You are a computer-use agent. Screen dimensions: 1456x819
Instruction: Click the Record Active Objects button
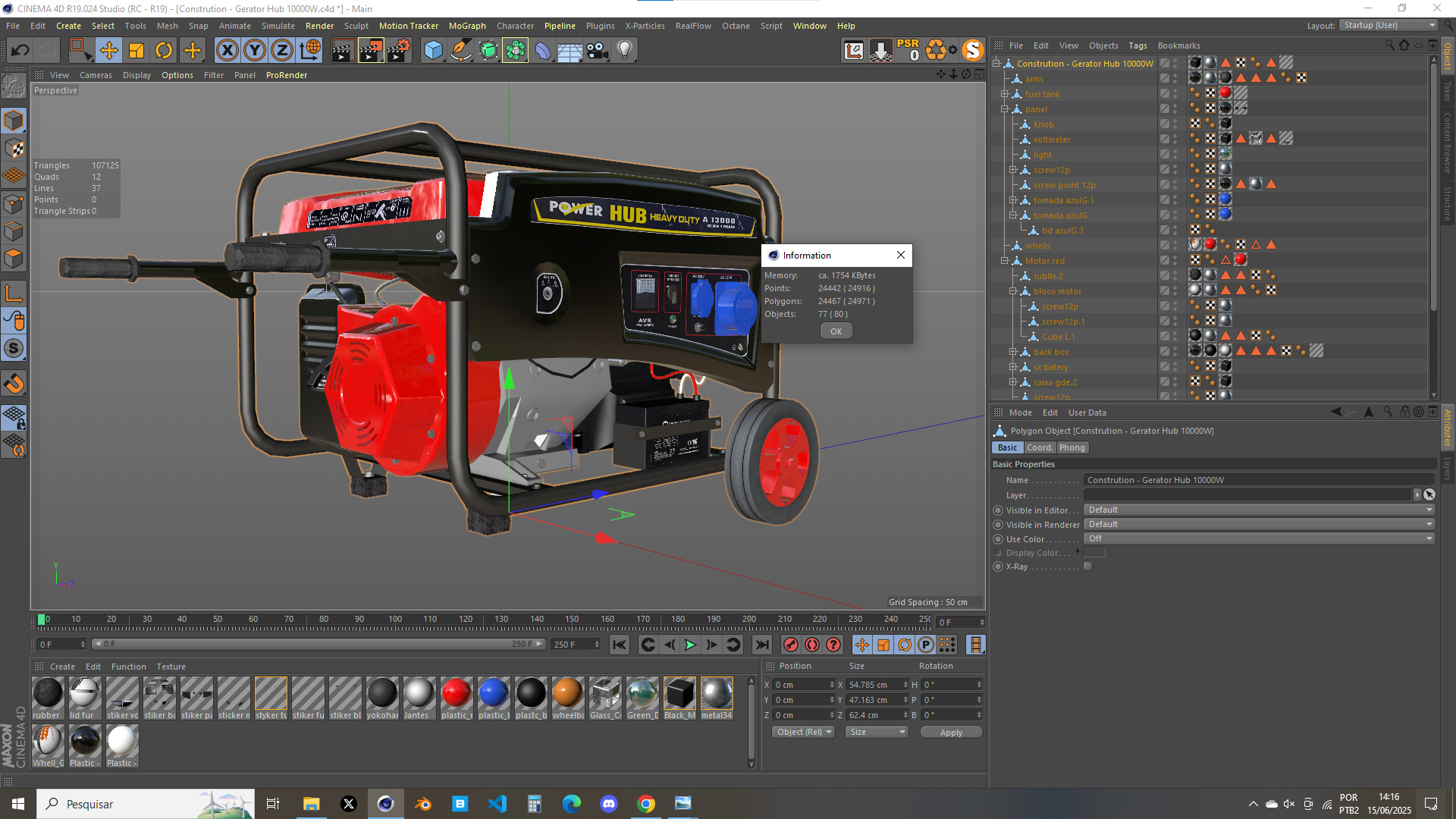[791, 645]
